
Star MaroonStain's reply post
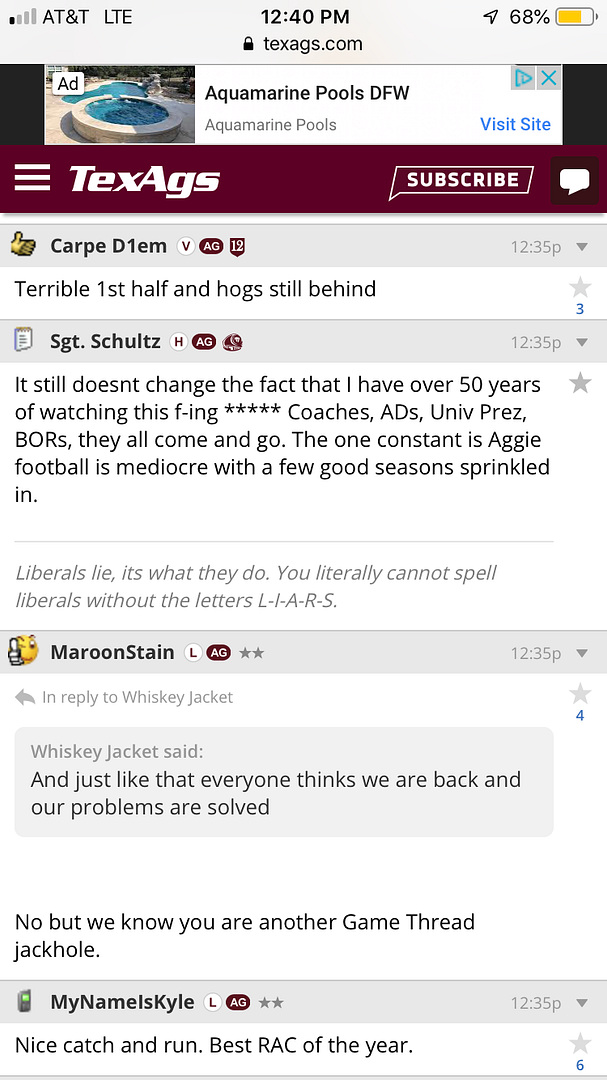point(580,695)
